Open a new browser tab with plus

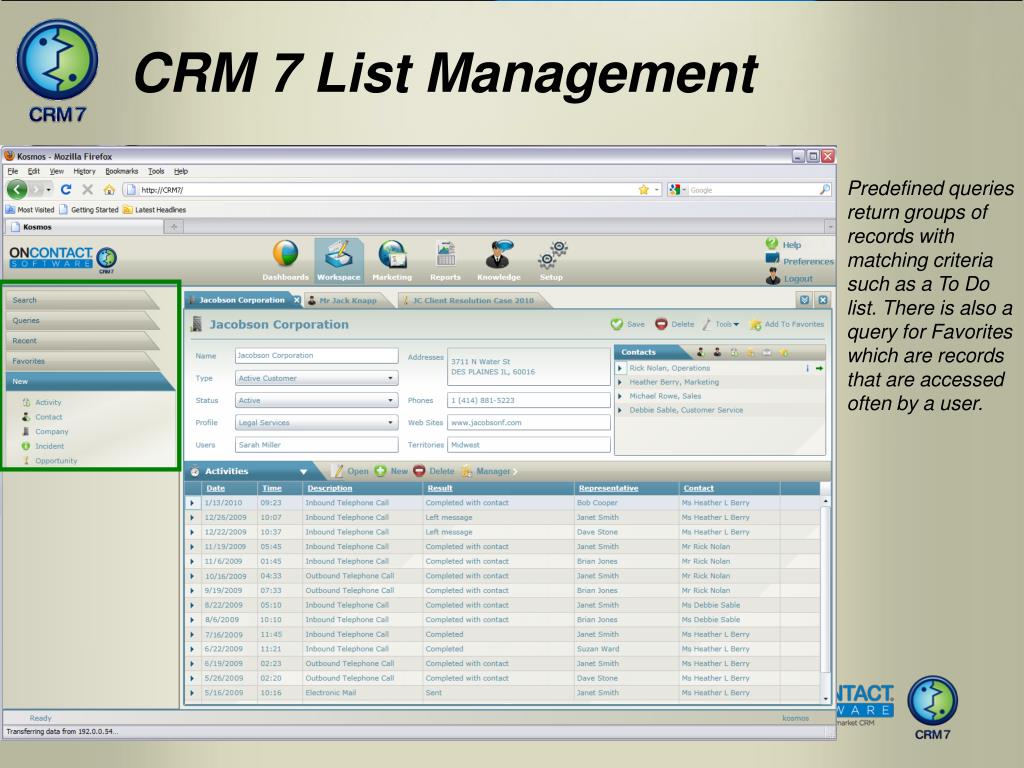click(x=174, y=227)
